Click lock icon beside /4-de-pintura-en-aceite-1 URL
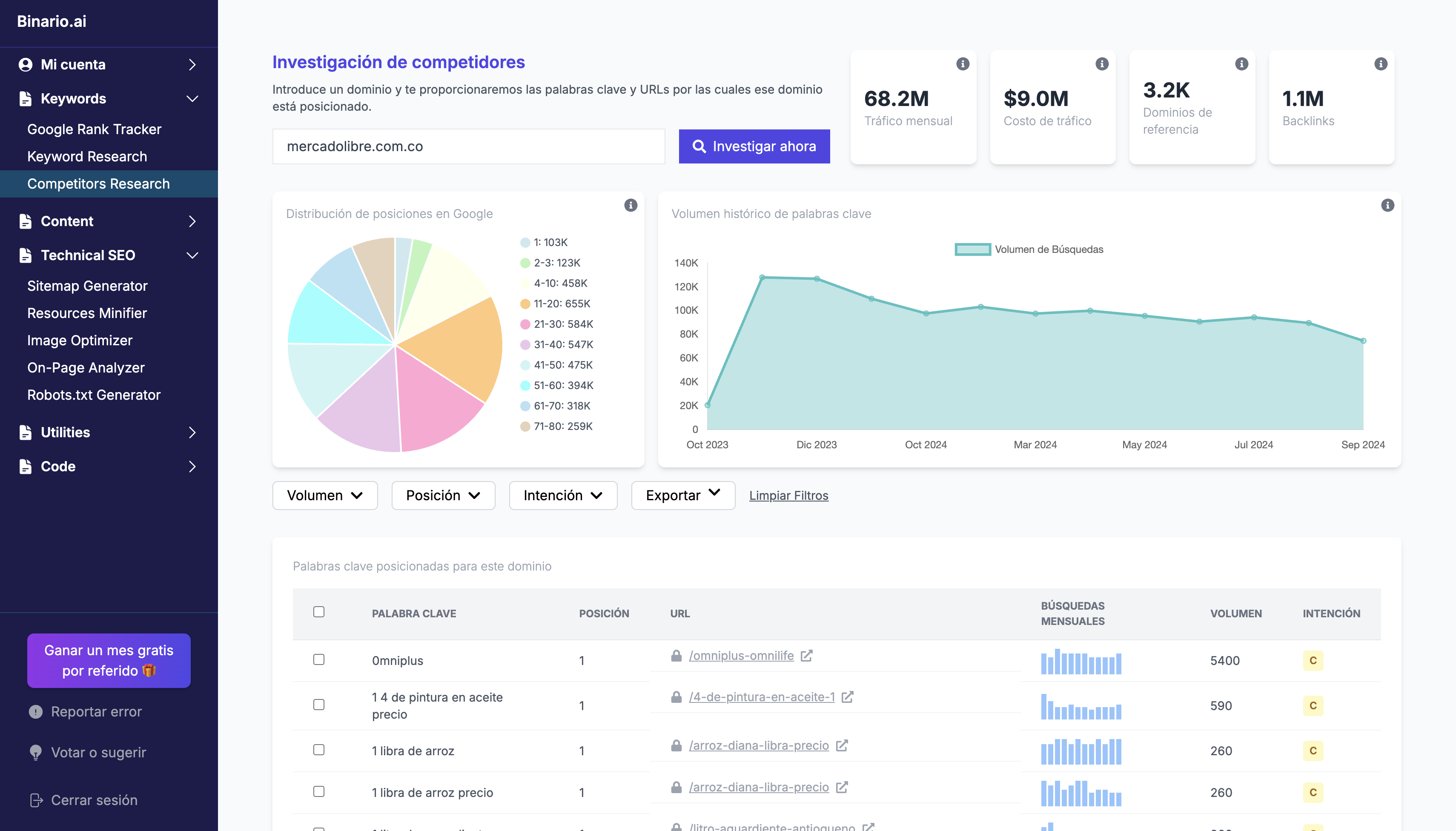This screenshot has width=1456, height=831. tap(676, 697)
